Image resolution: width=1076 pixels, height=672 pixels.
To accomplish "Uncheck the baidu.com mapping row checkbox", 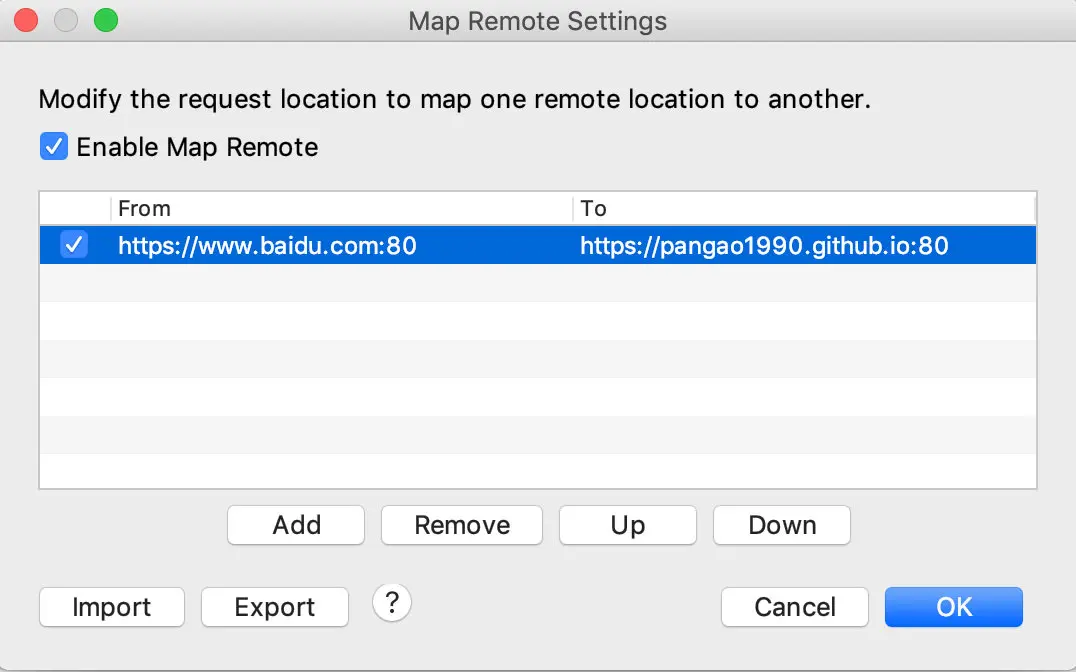I will (x=74, y=244).
